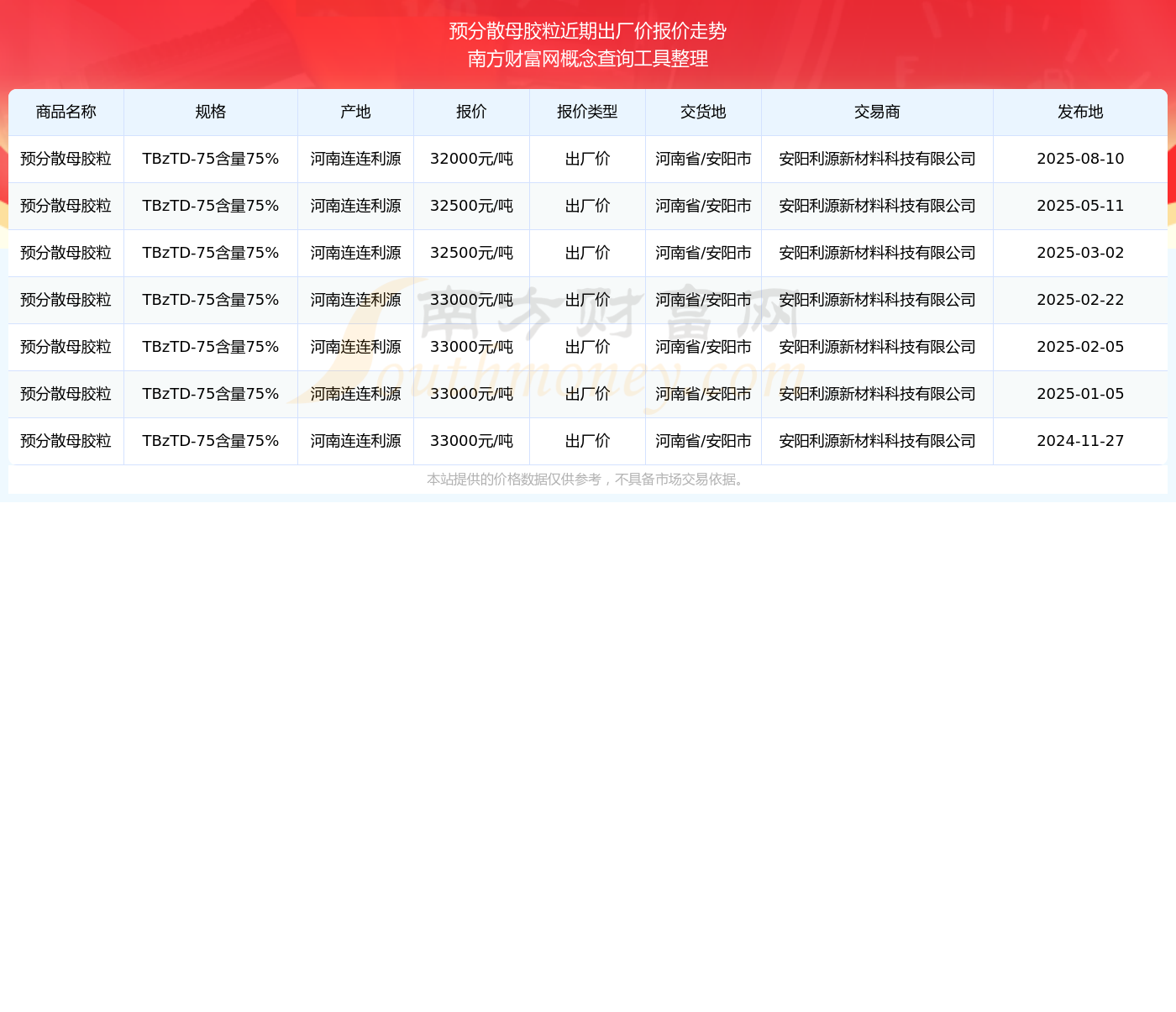Click 预分散母胶粒 in the 2024-11-27 row
The height and width of the screenshot is (1012, 1176).
tap(66, 441)
